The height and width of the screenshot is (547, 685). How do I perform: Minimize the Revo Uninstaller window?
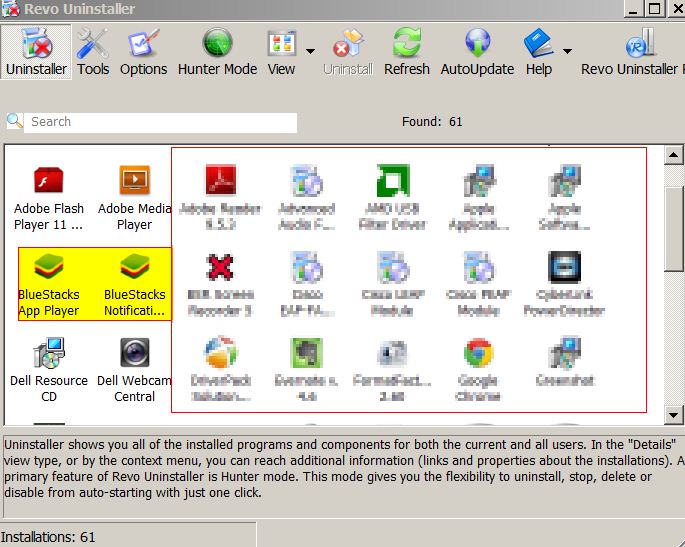(633, 9)
